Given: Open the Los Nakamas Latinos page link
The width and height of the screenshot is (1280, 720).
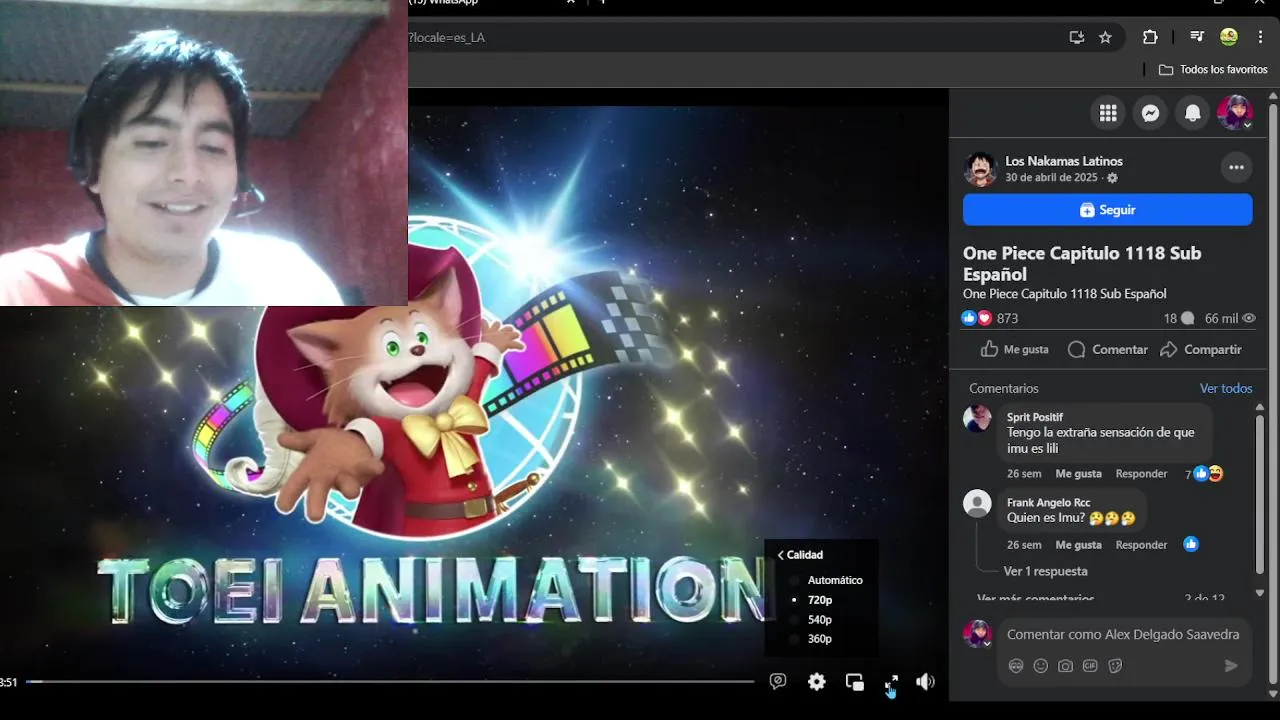Looking at the screenshot, I should point(1064,161).
